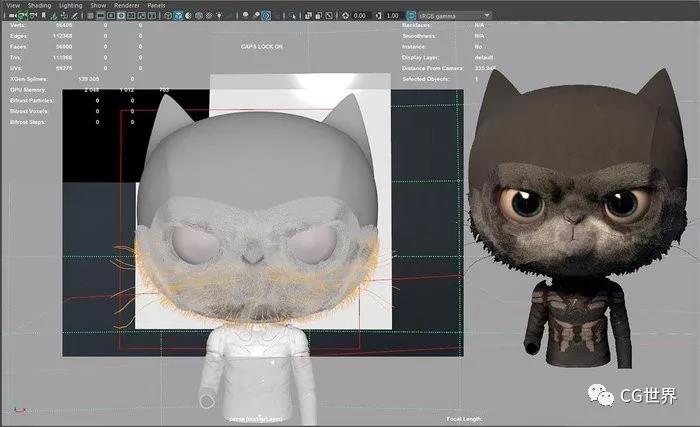700x427 pixels.
Task: Open Camera Attributes from the toolbar
Action: pos(33,16)
